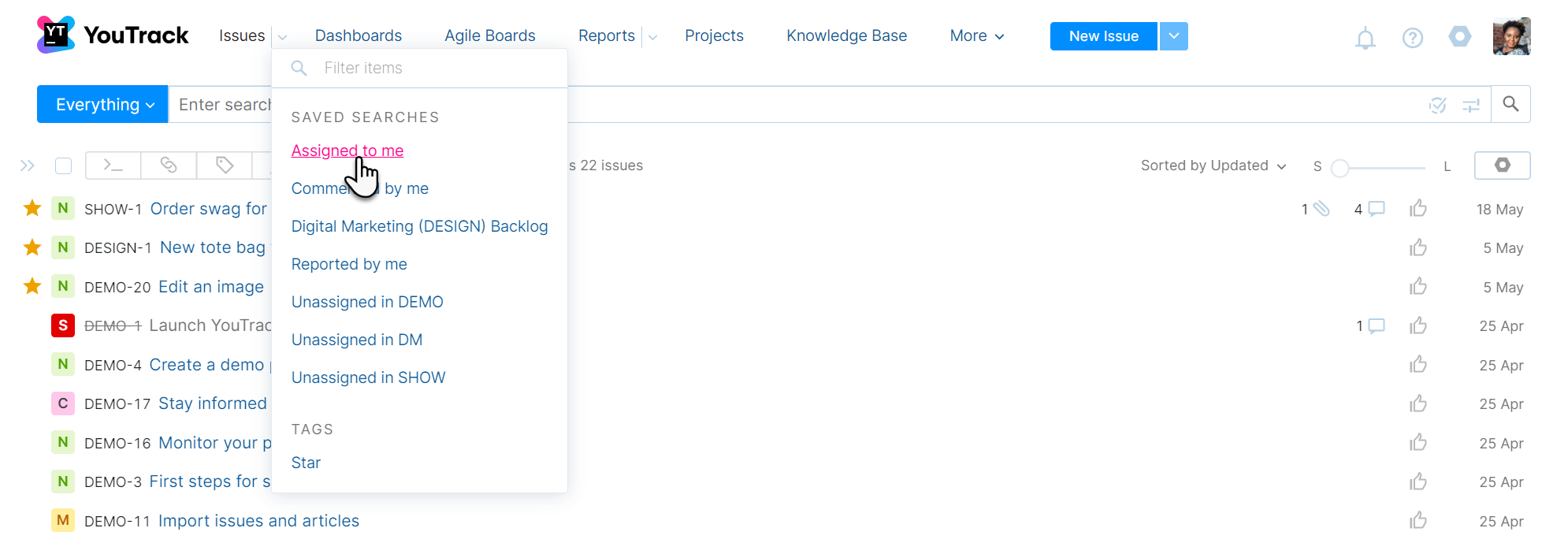Unstar the DESIGN-1 issue
The image size is (1568, 543).
(32, 247)
